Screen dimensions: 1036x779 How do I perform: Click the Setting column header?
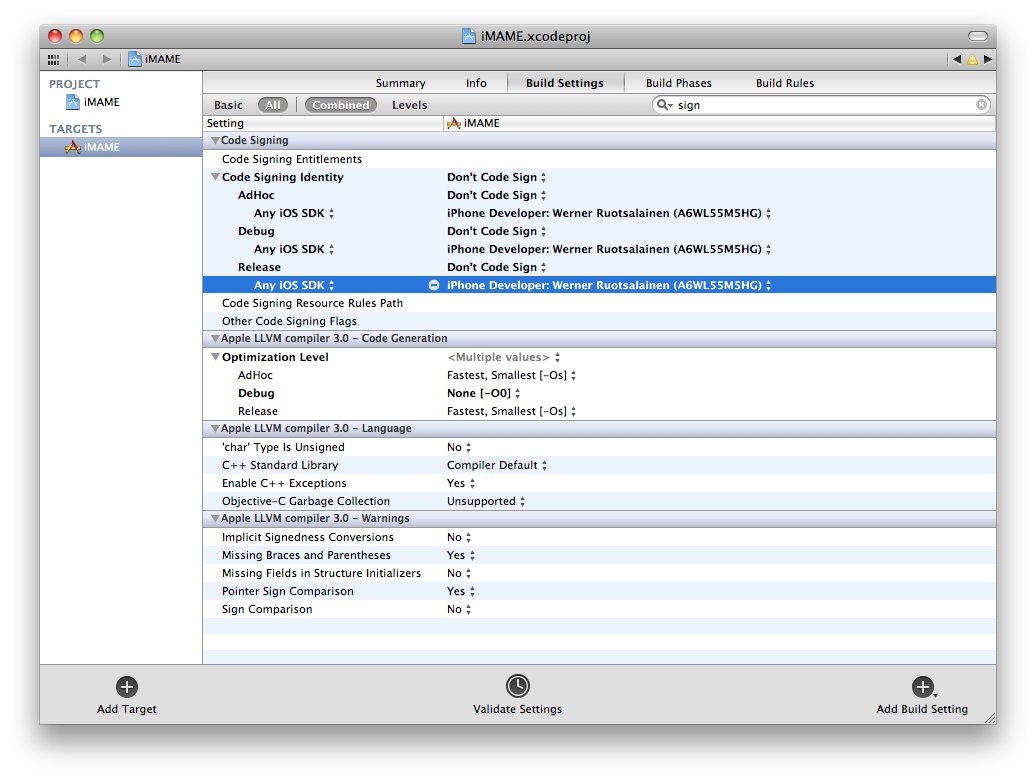[323, 124]
